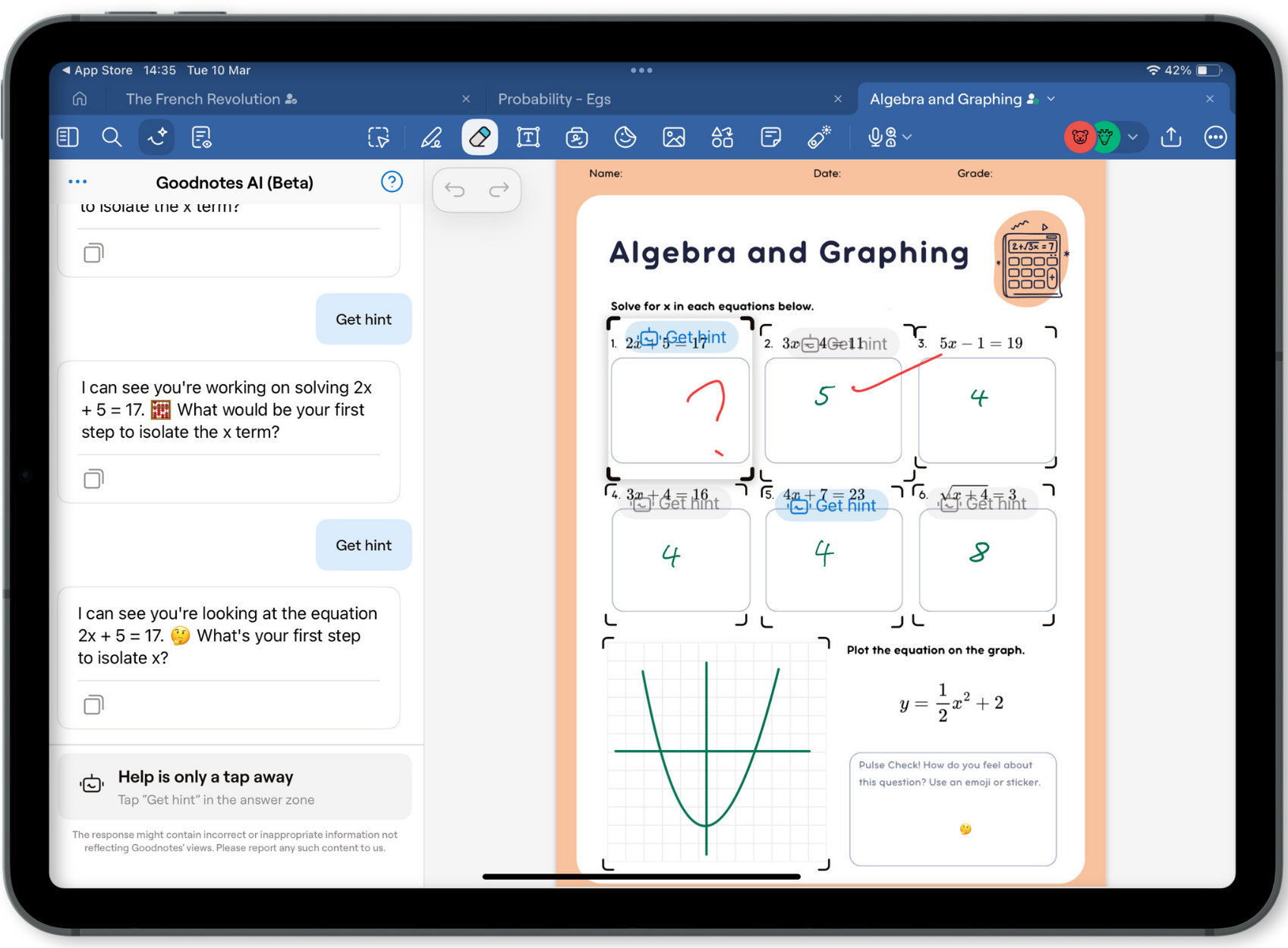
Task: Redo the last action
Action: (x=499, y=190)
